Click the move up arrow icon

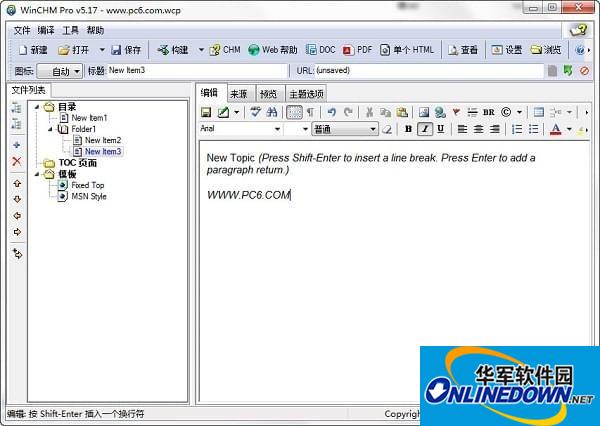16,184
